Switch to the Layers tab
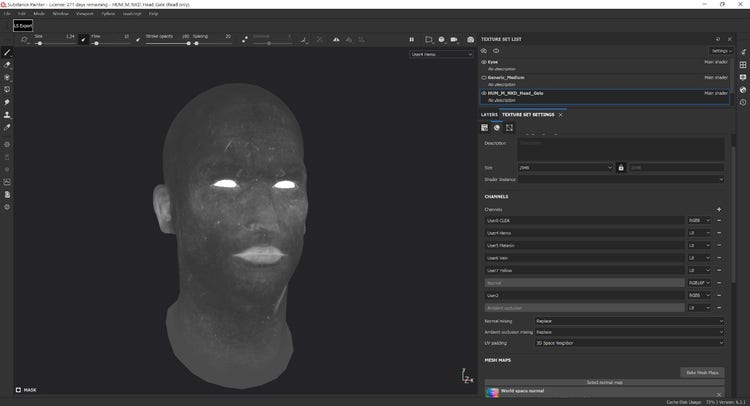This screenshot has height=406, width=750. point(489,115)
